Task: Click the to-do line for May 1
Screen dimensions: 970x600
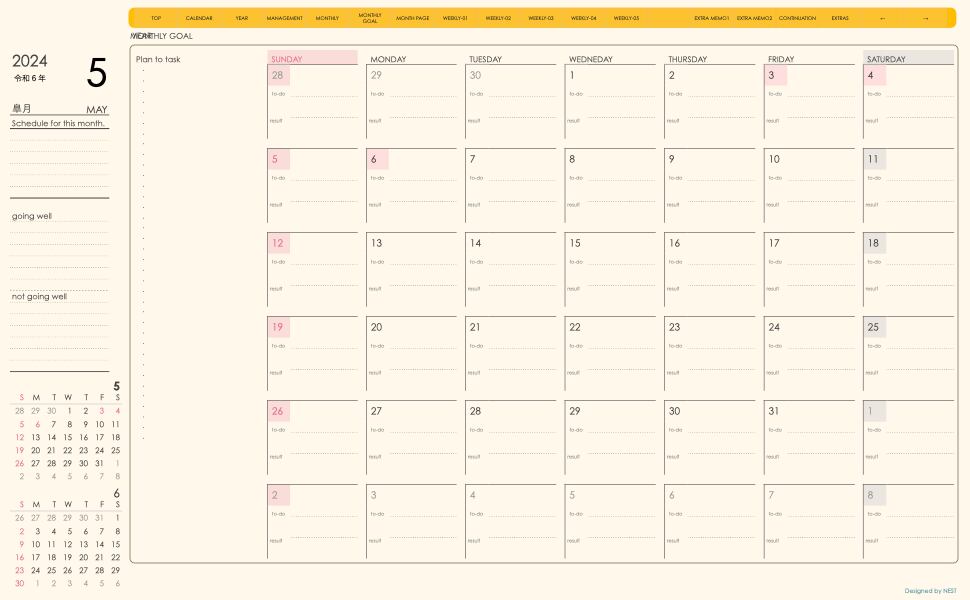Action: click(x=620, y=95)
